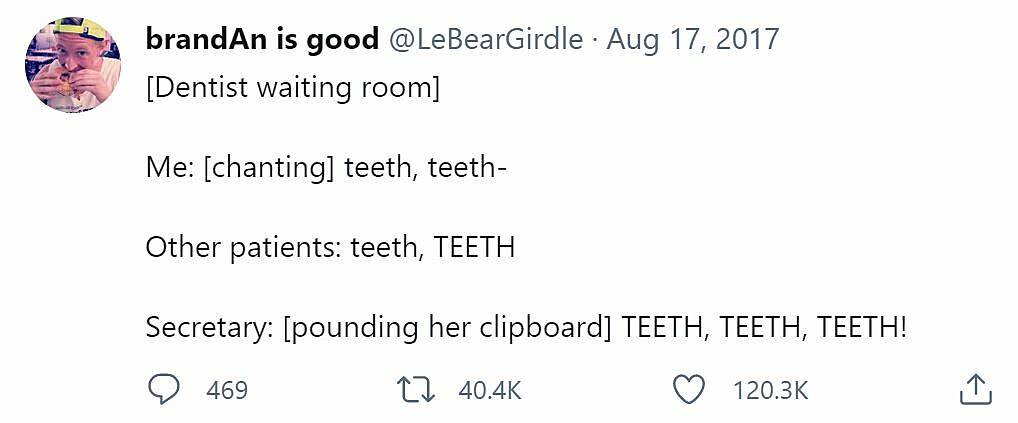Screen dimensions: 1018x423
Task: Visit the @LeBearGirdle handle link
Action: pyautogui.click(x=486, y=40)
